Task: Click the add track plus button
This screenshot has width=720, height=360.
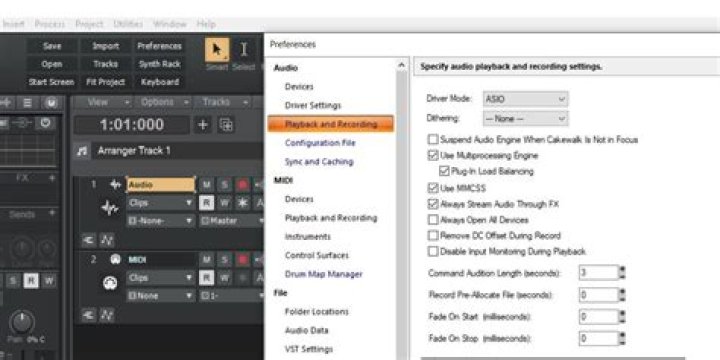Action: pyautogui.click(x=202, y=125)
